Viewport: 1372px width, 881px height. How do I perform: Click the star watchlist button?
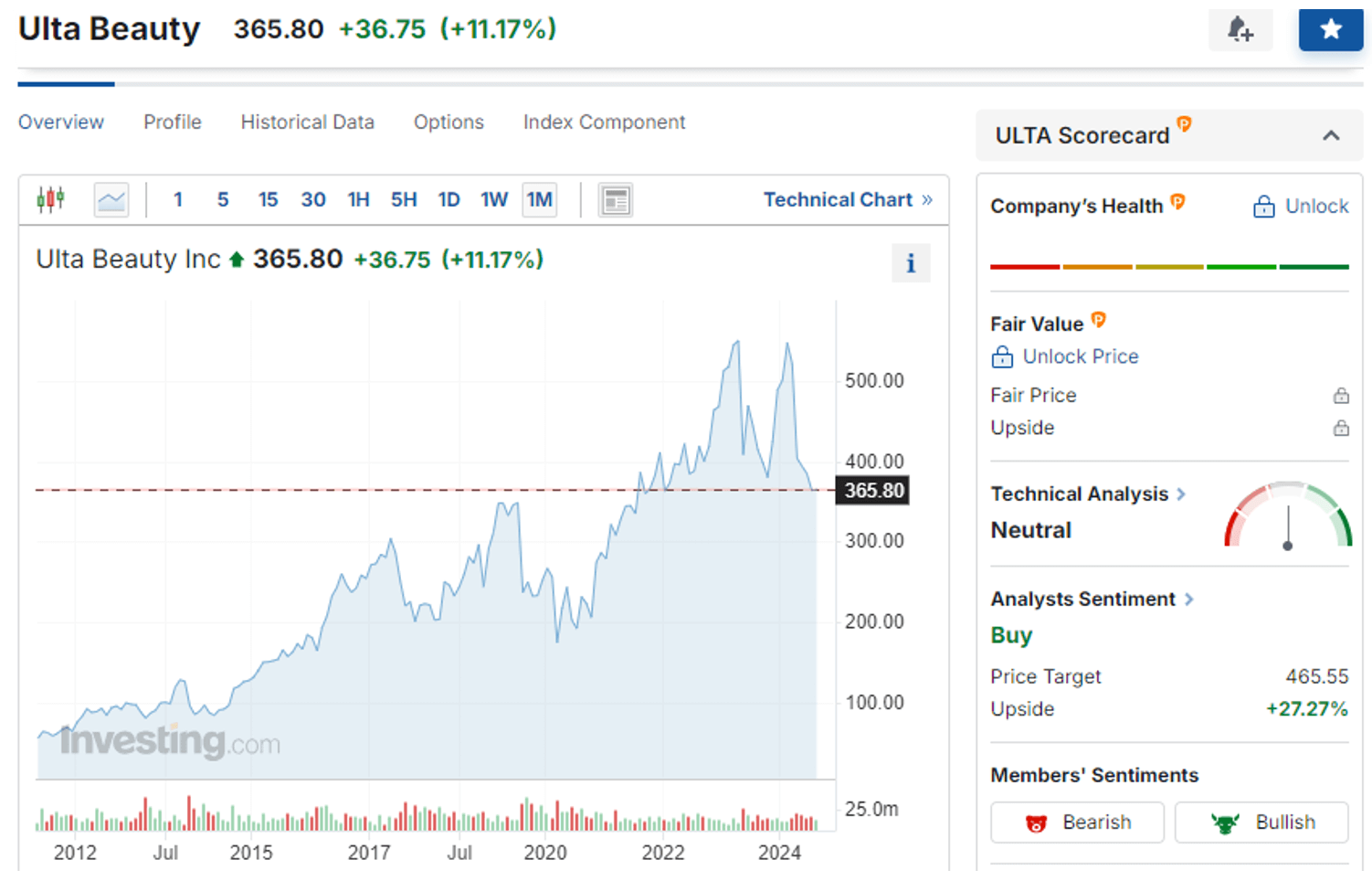pos(1330,30)
